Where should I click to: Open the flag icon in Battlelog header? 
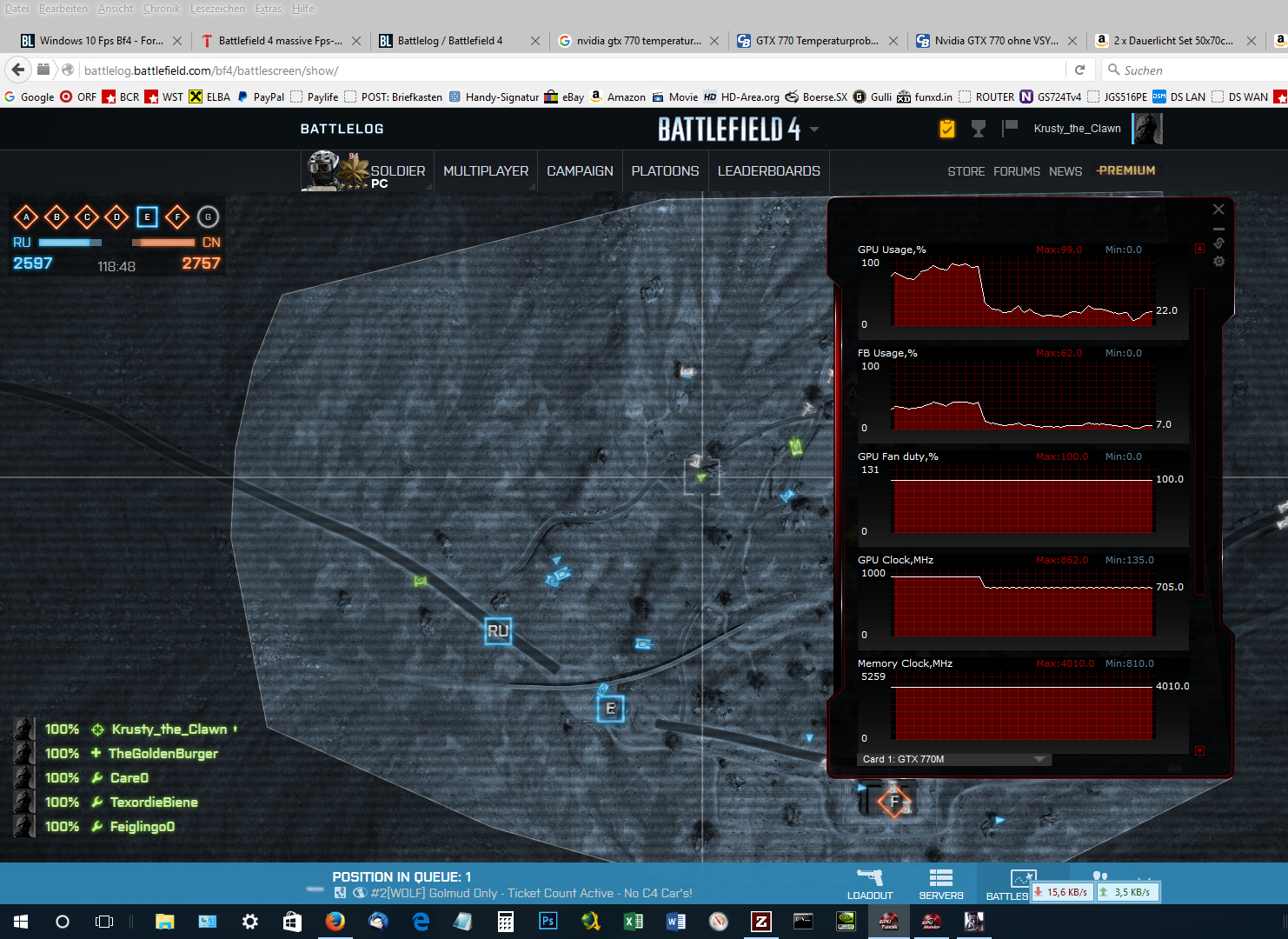point(1009,129)
